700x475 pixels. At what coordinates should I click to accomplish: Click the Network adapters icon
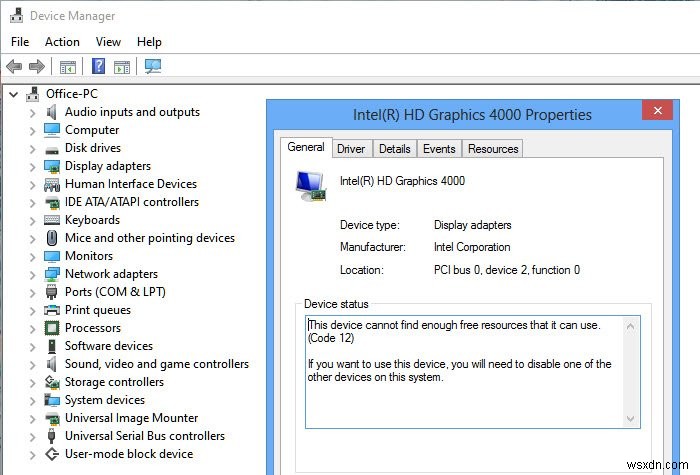(x=52, y=274)
